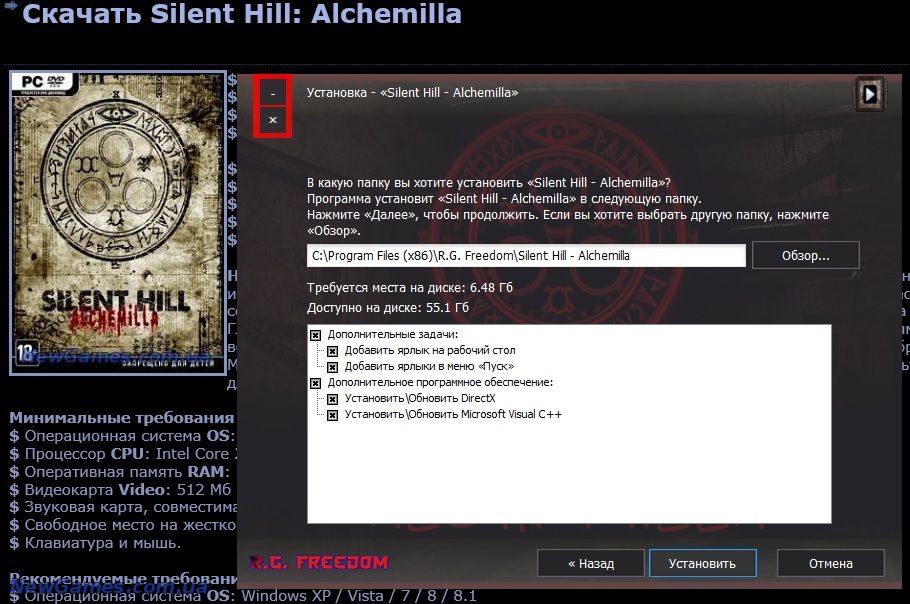Close the installer using the × button
This screenshot has height=604, width=910.
point(273,120)
